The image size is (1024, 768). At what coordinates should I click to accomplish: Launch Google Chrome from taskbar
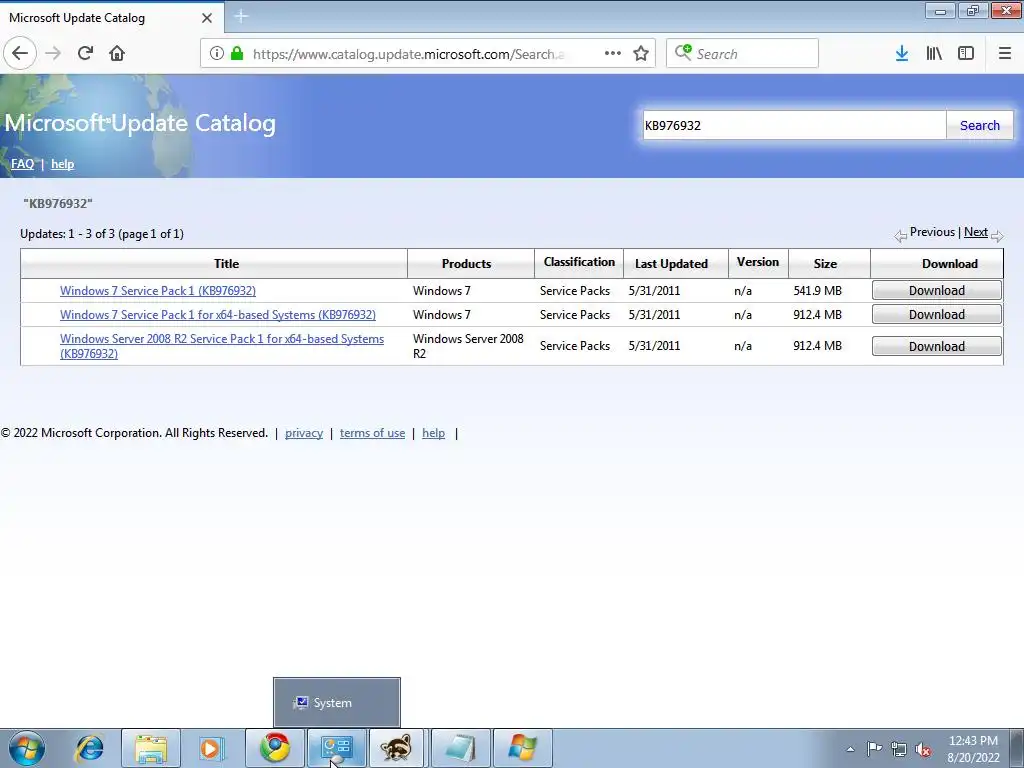[275, 748]
